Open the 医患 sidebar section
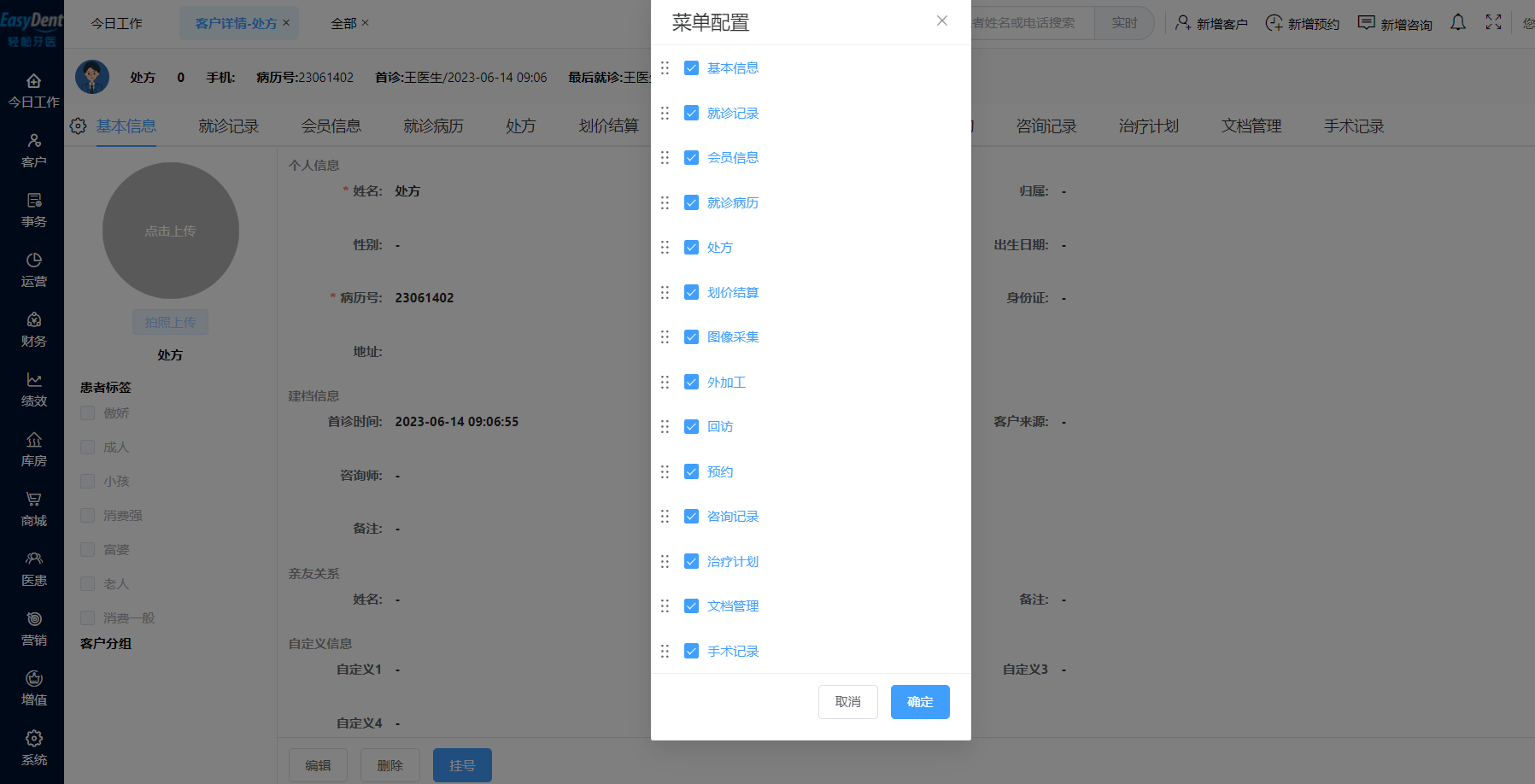Screen dimensions: 1535x784 (x=33, y=570)
